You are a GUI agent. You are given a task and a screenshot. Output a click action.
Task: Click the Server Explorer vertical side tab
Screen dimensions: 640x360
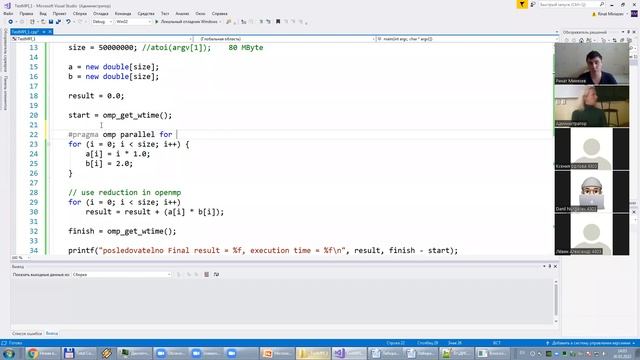click(5, 50)
